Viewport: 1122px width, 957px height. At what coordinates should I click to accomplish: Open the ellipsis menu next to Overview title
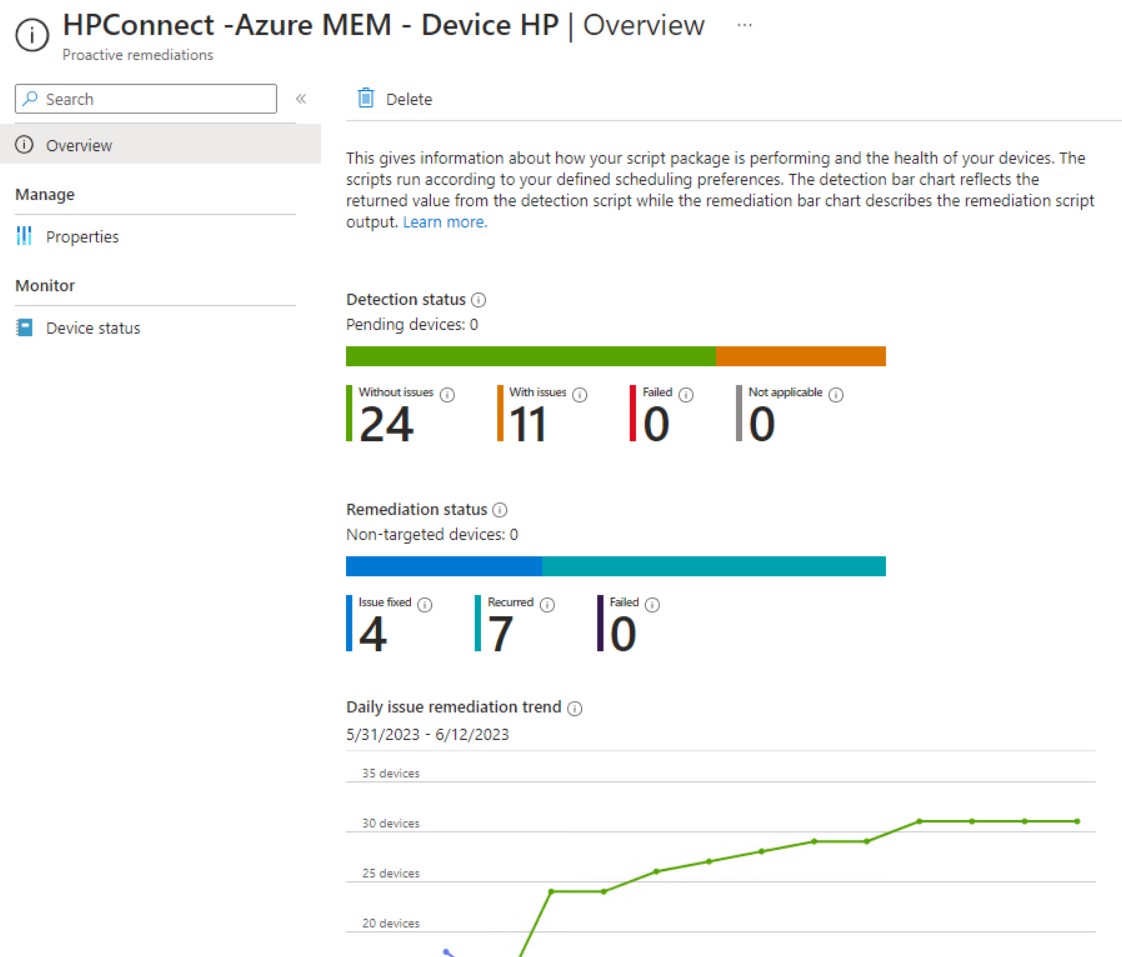click(744, 26)
